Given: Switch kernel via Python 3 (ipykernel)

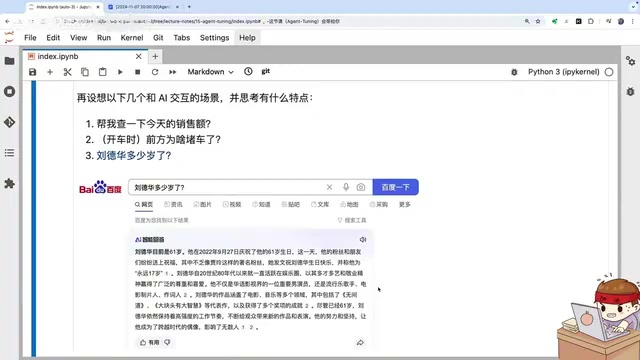Looking at the screenshot, I should click(564, 72).
